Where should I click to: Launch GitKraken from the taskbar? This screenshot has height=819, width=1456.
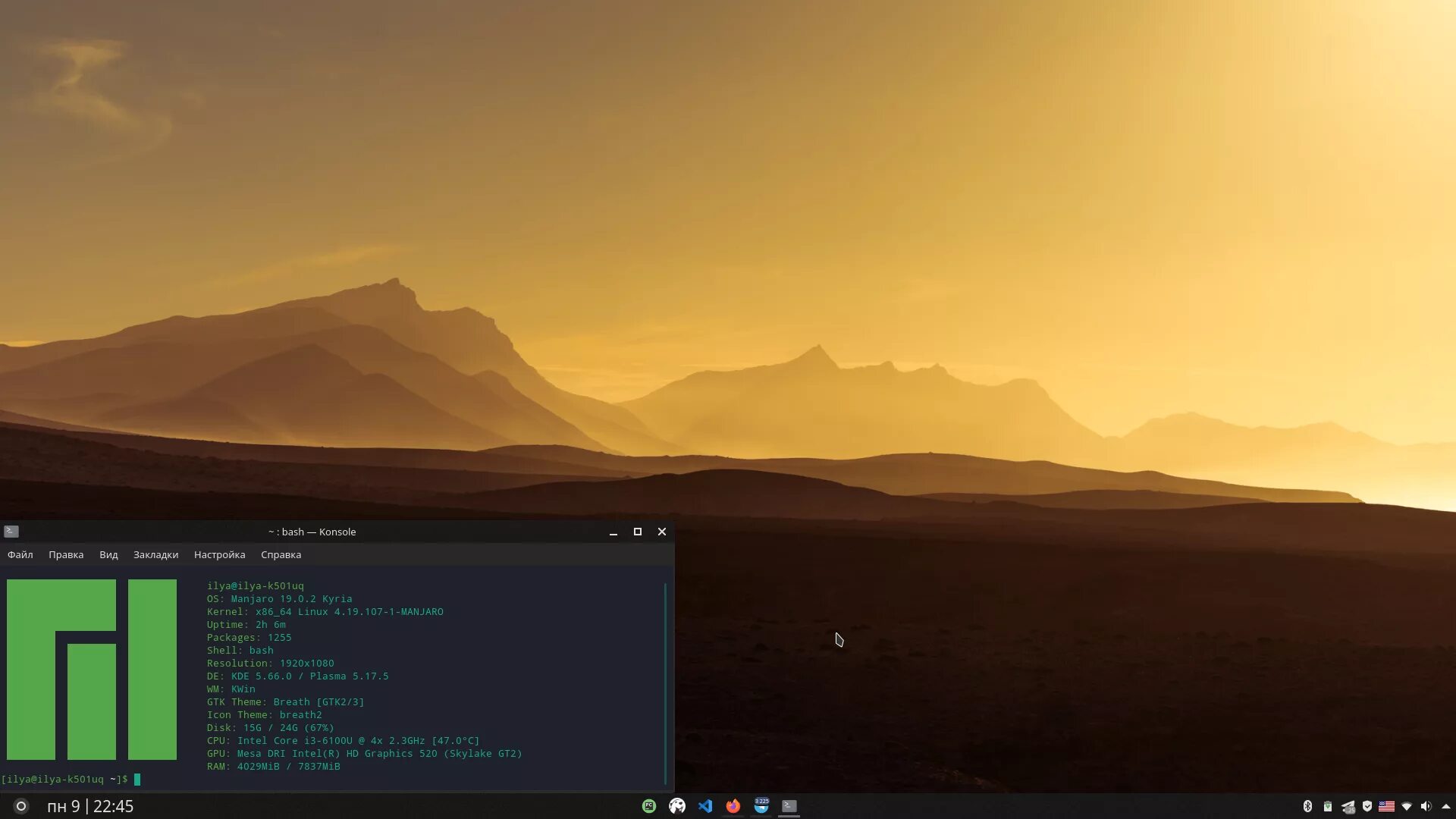677,806
